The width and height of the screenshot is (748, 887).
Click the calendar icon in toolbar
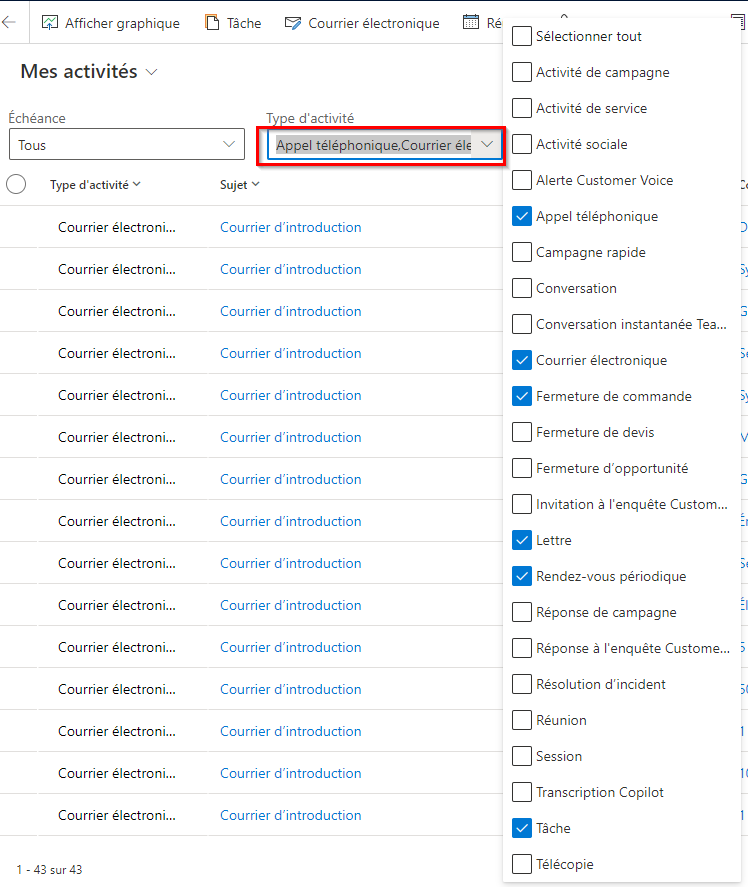[471, 23]
